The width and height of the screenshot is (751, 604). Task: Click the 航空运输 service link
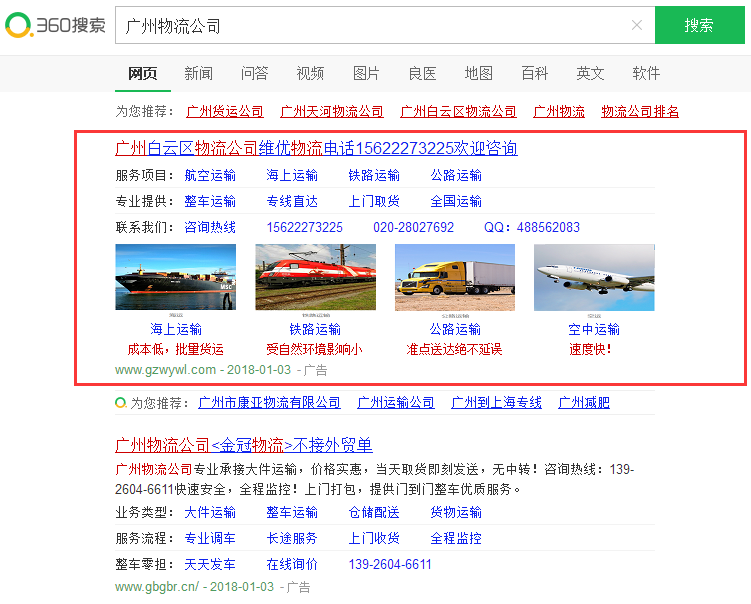(x=210, y=175)
